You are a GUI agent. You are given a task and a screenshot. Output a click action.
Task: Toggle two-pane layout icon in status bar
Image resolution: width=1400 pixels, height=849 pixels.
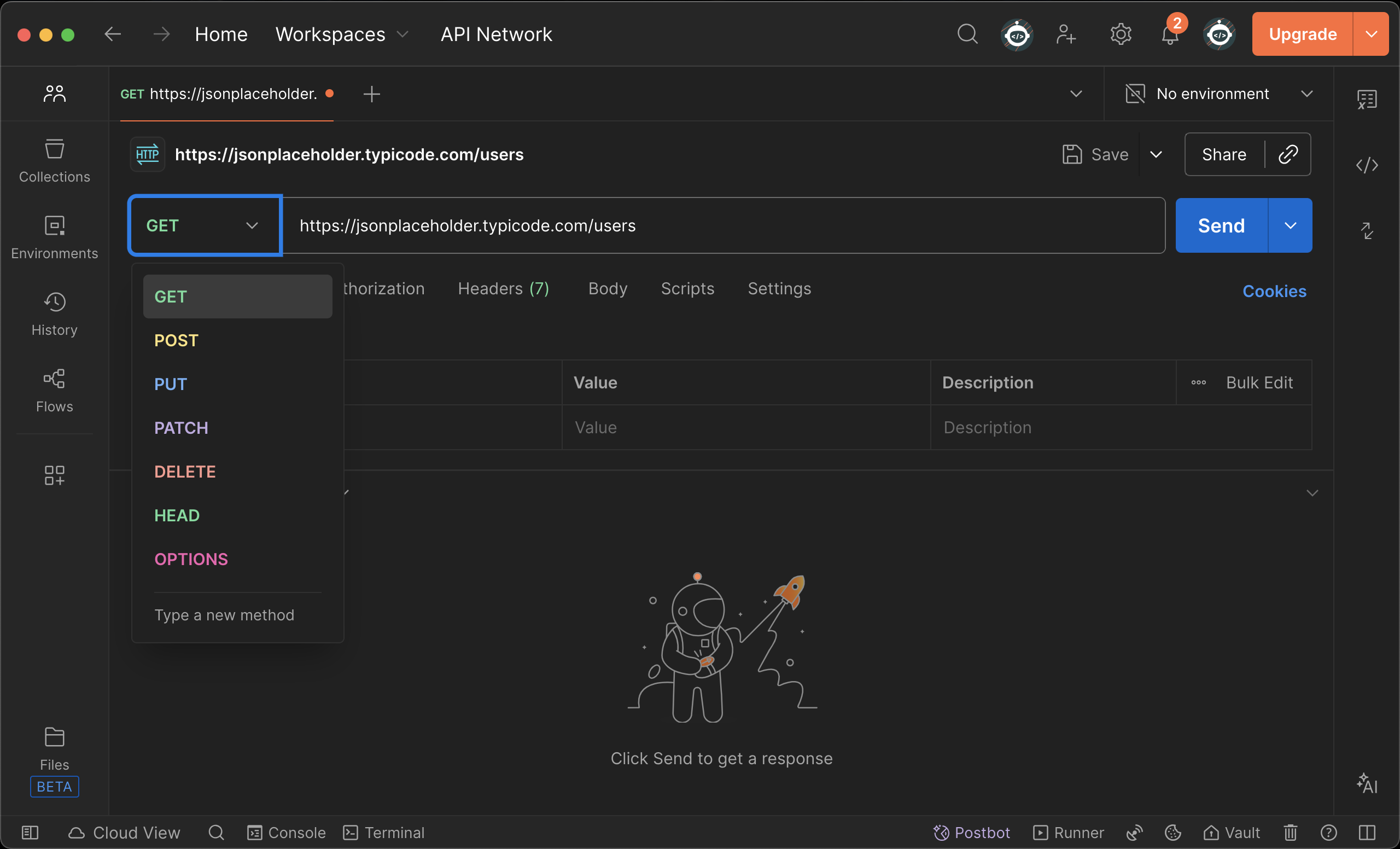[x=1367, y=833]
